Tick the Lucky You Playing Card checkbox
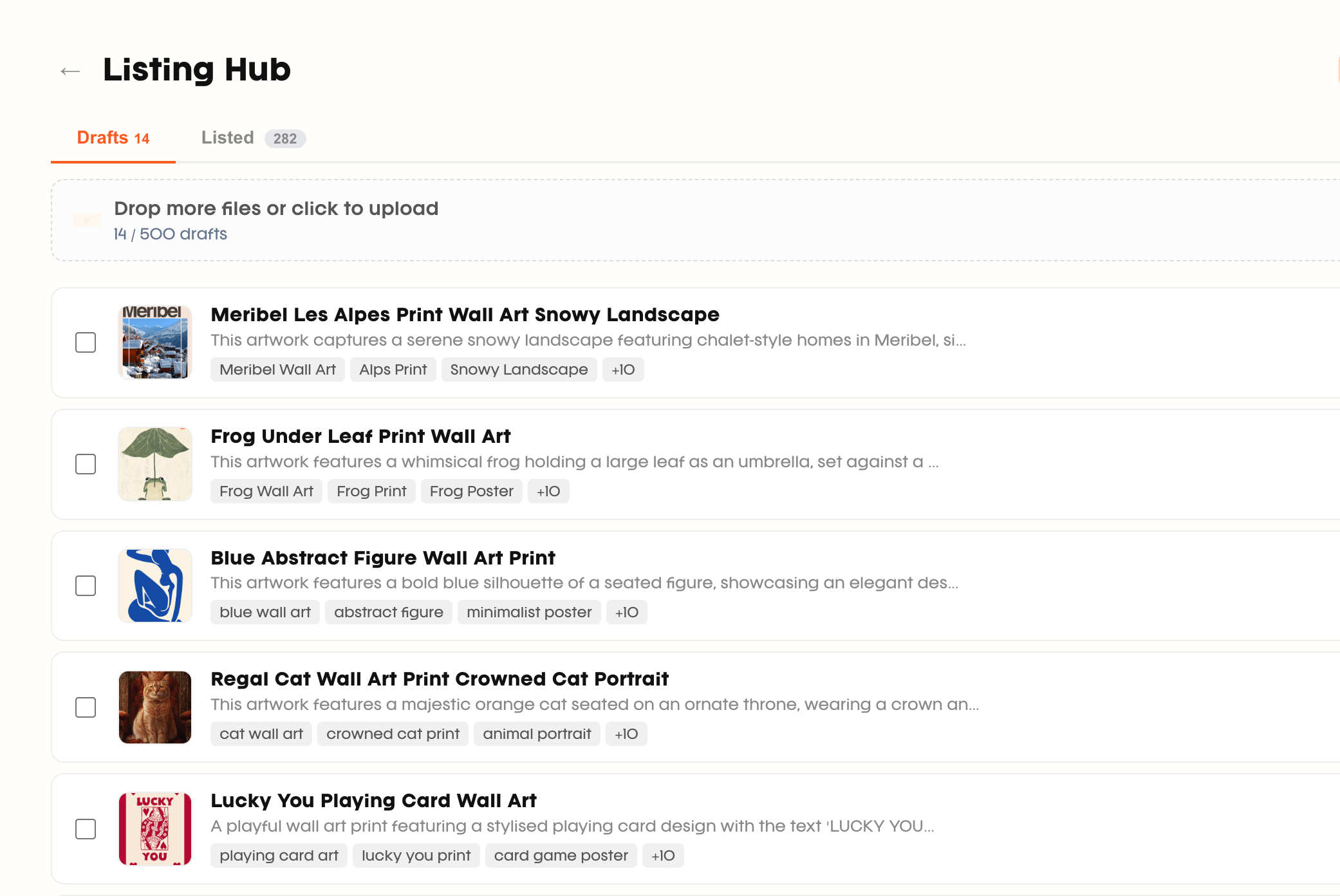 coord(86,829)
